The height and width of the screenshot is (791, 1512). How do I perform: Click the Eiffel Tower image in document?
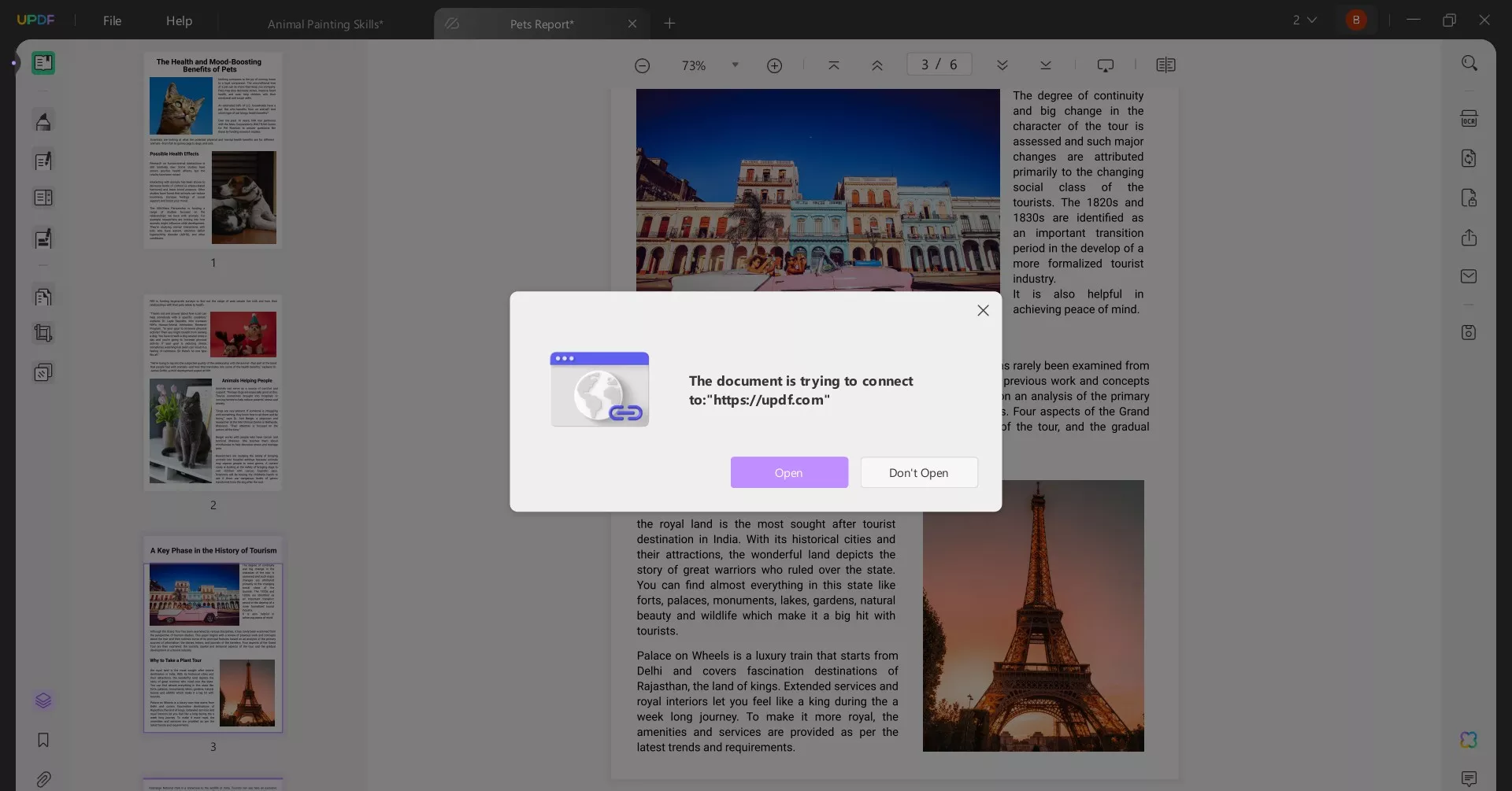(x=1033, y=615)
